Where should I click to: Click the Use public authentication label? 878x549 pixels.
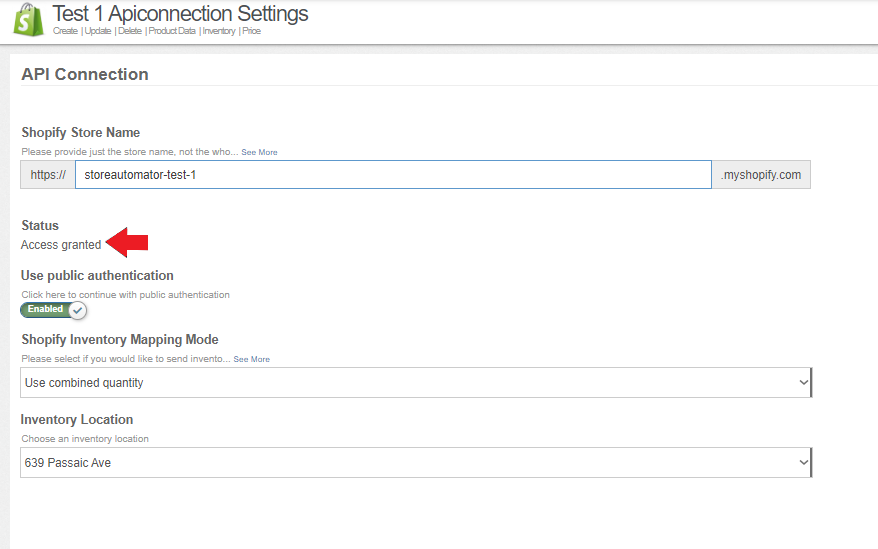coord(97,276)
